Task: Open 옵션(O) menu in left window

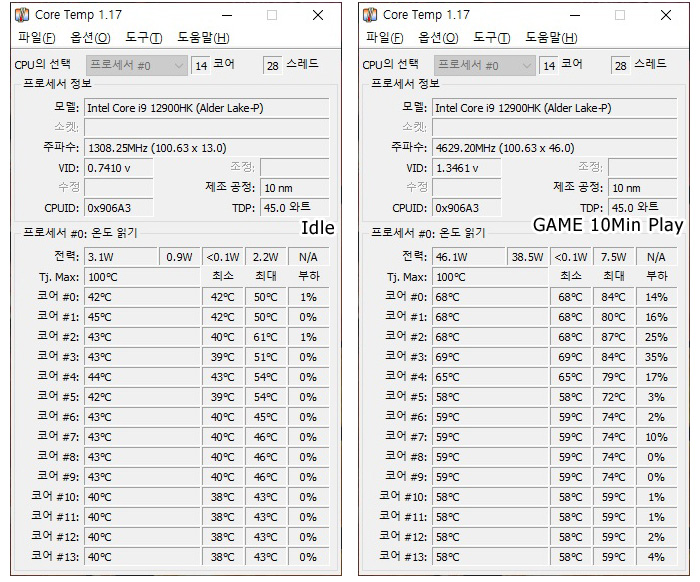Action: (x=90, y=37)
